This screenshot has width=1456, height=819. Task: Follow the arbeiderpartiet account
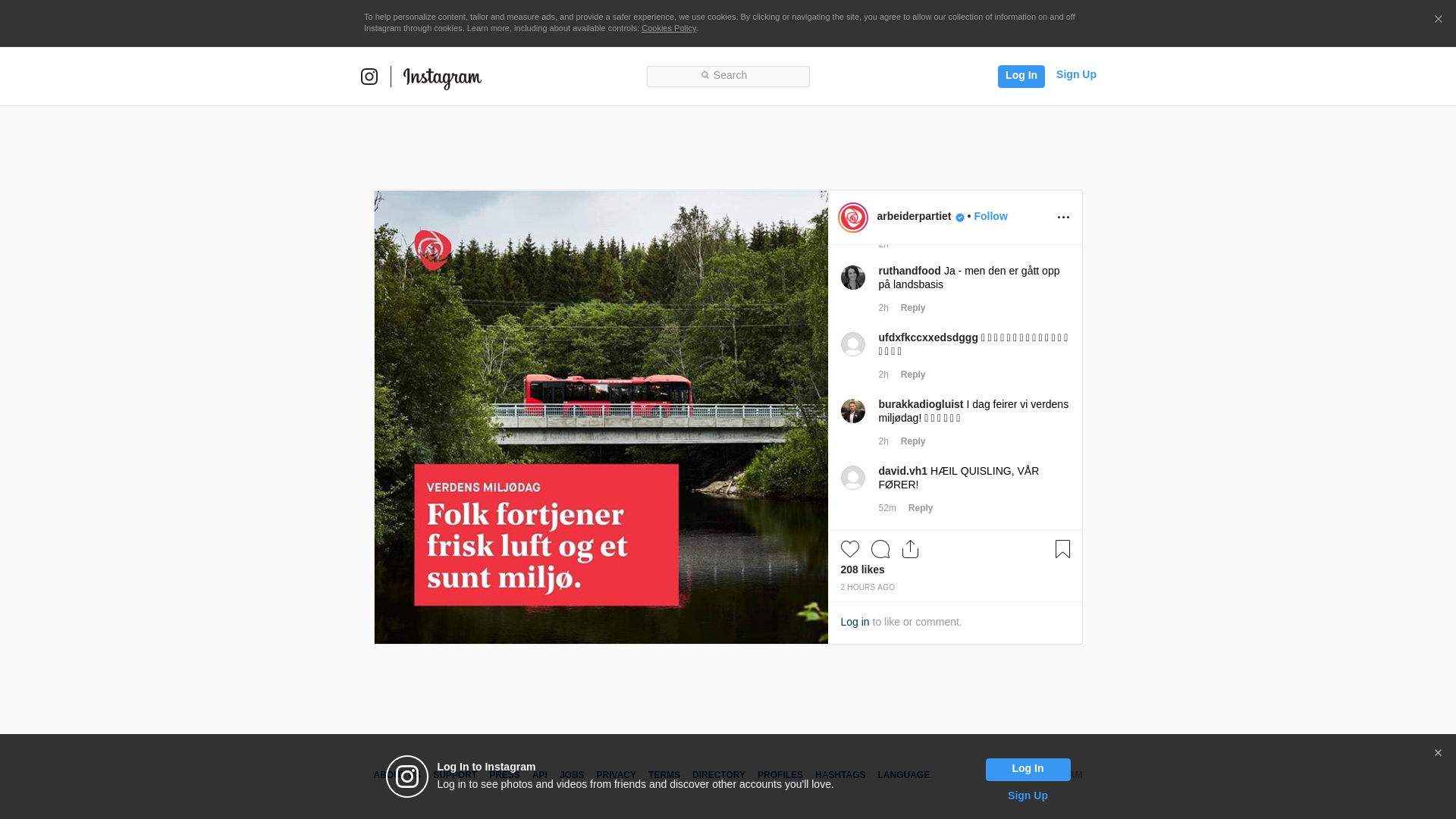click(990, 216)
